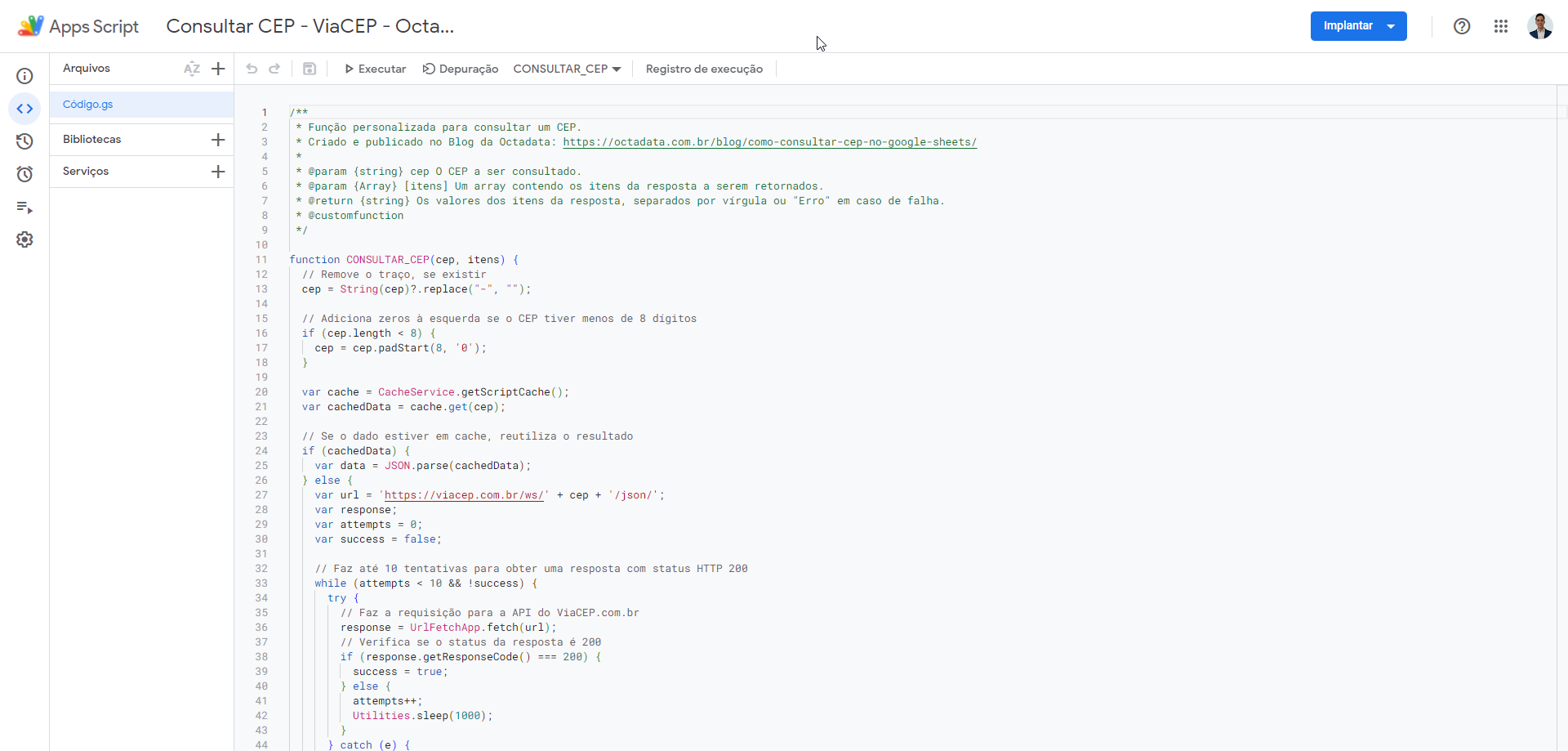This screenshot has width=1568, height=751.
Task: Save the project with the save icon
Action: (x=310, y=69)
